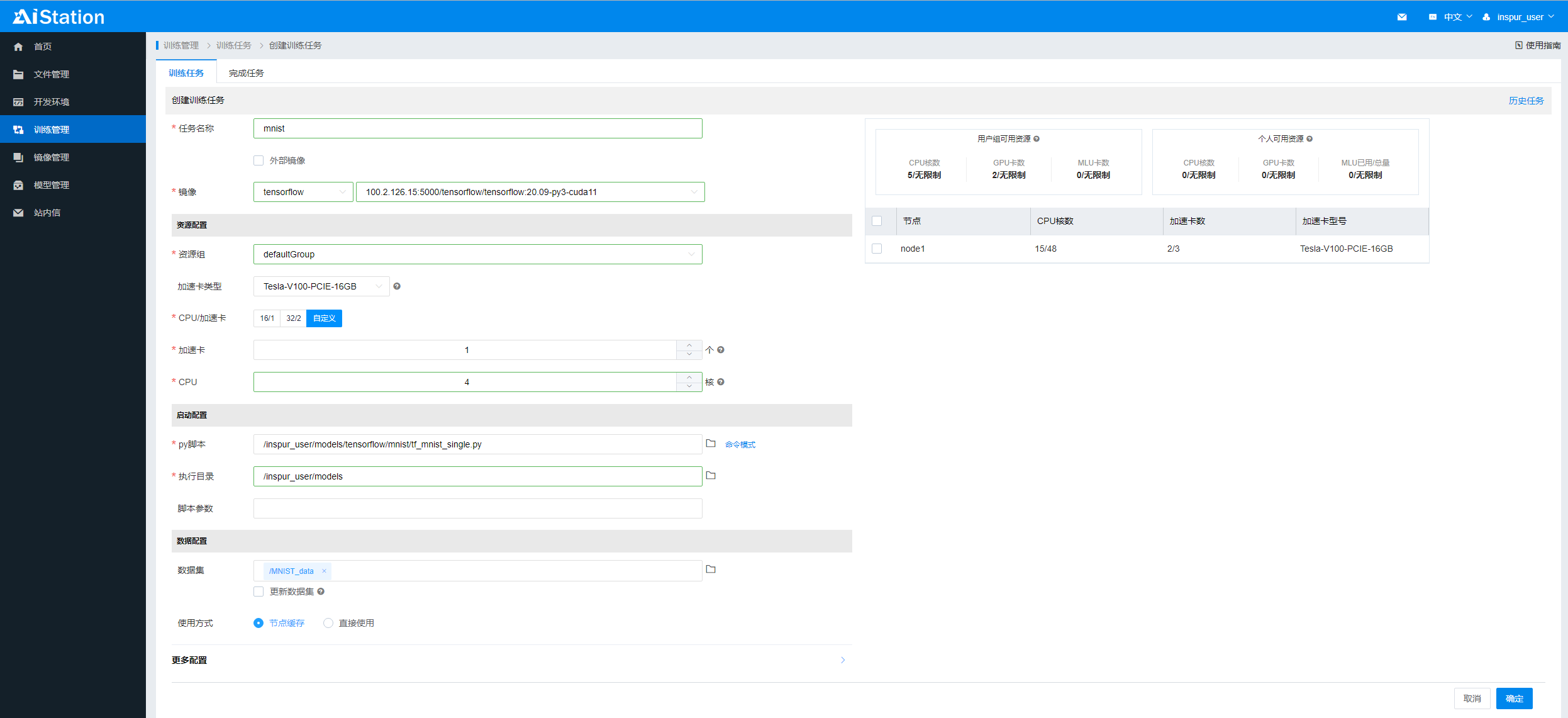Open the mail envelope icon in header
Screen dimensions: 1568x718
click(x=1402, y=17)
